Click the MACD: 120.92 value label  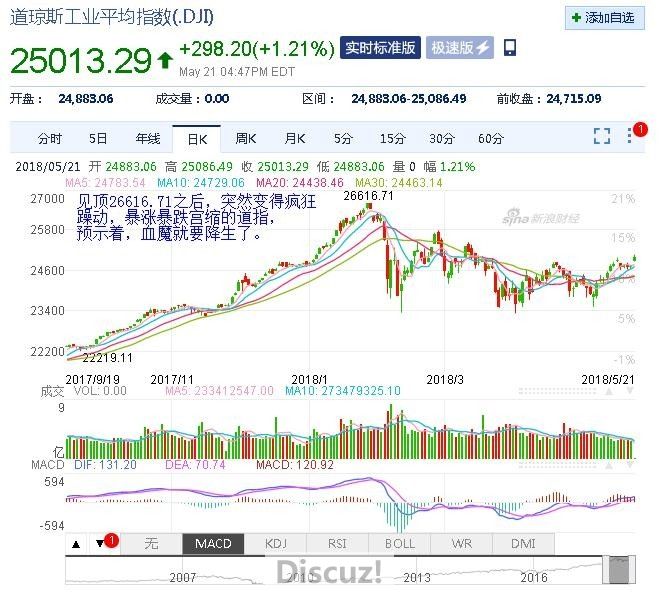tap(295, 465)
